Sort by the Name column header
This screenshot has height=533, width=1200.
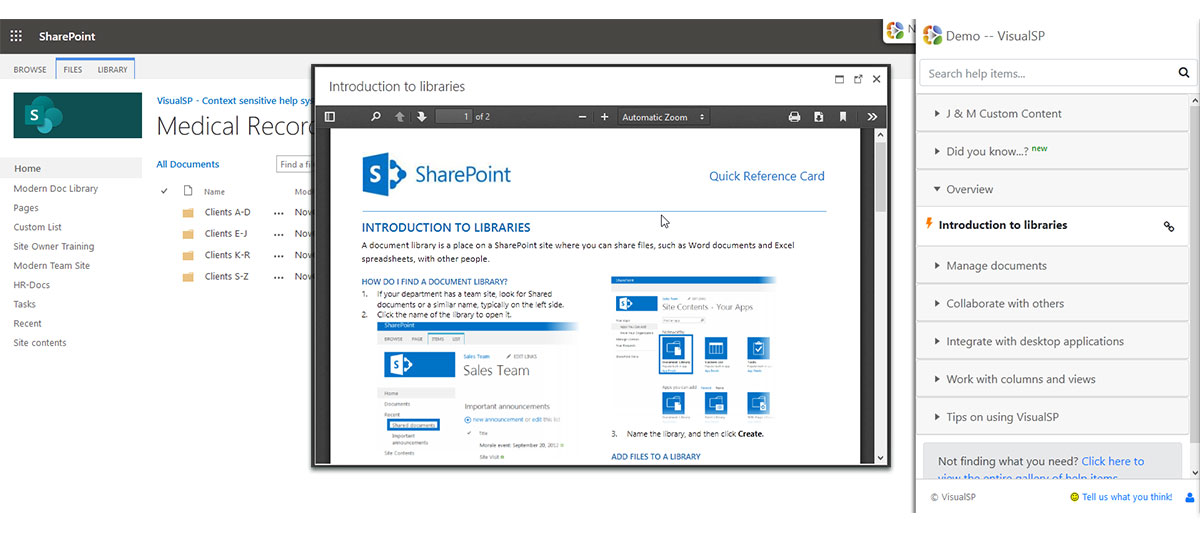[214, 192]
